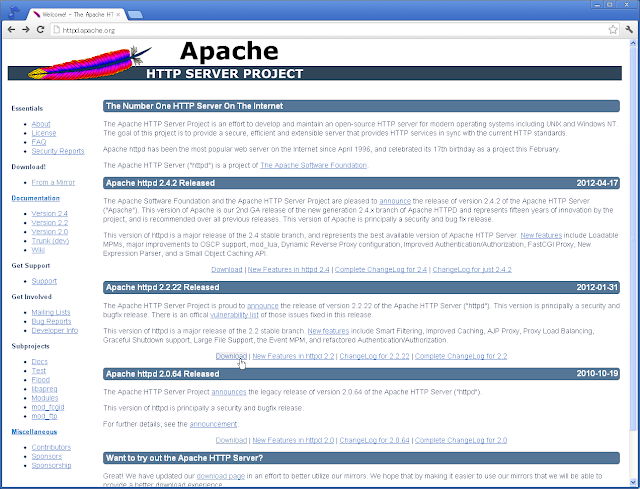Click Download link under httpd 2.0.64
Image resolution: width=640 pixels, height=489 pixels.
(x=231, y=440)
